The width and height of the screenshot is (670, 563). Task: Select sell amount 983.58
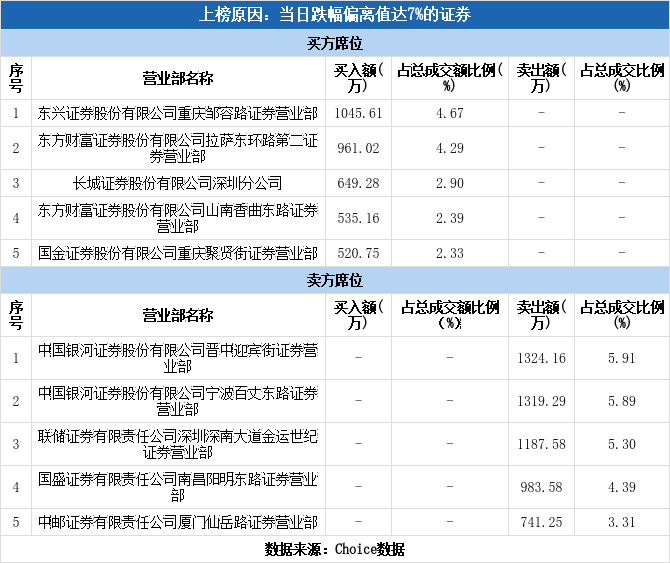click(x=541, y=487)
